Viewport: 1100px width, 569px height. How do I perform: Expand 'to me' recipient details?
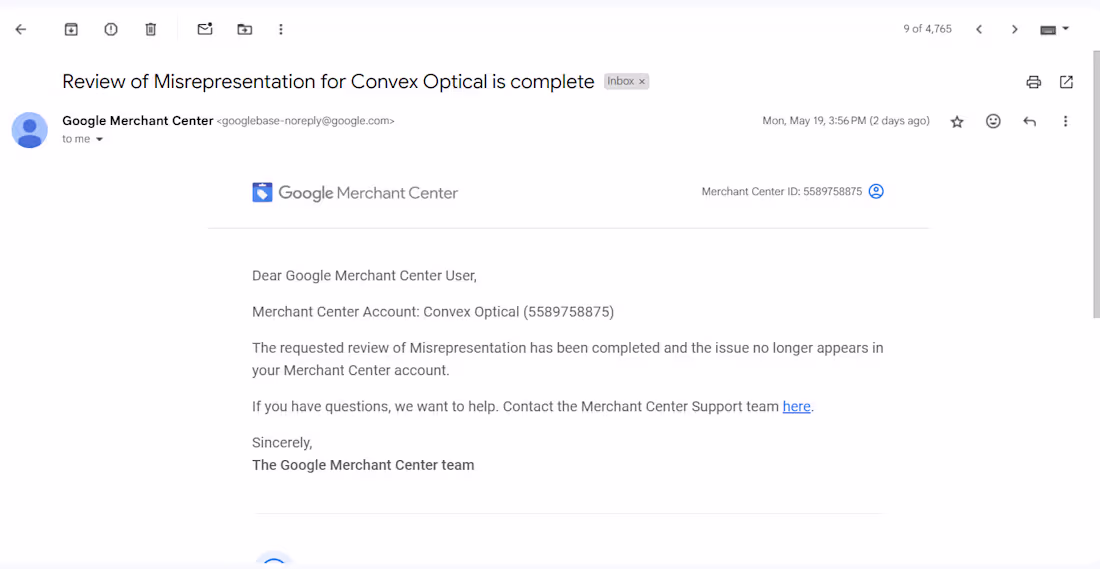[99, 140]
